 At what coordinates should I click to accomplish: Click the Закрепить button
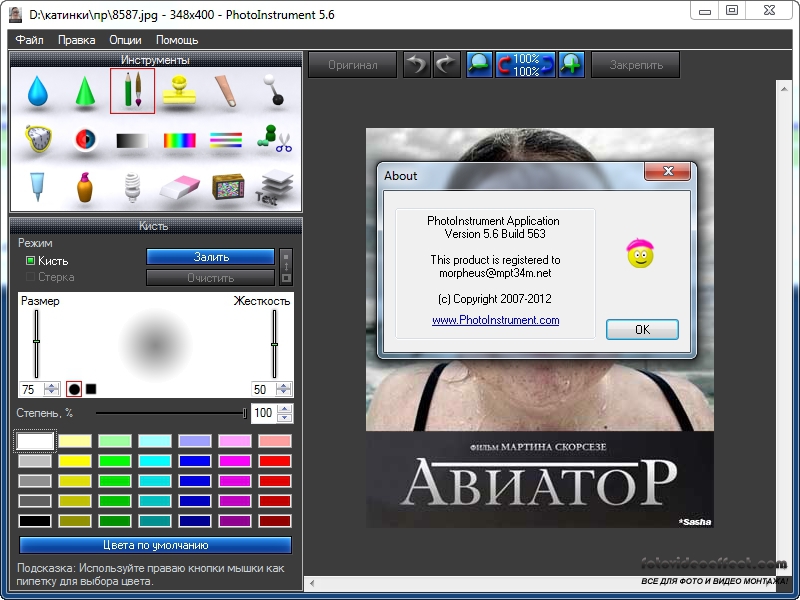point(636,65)
